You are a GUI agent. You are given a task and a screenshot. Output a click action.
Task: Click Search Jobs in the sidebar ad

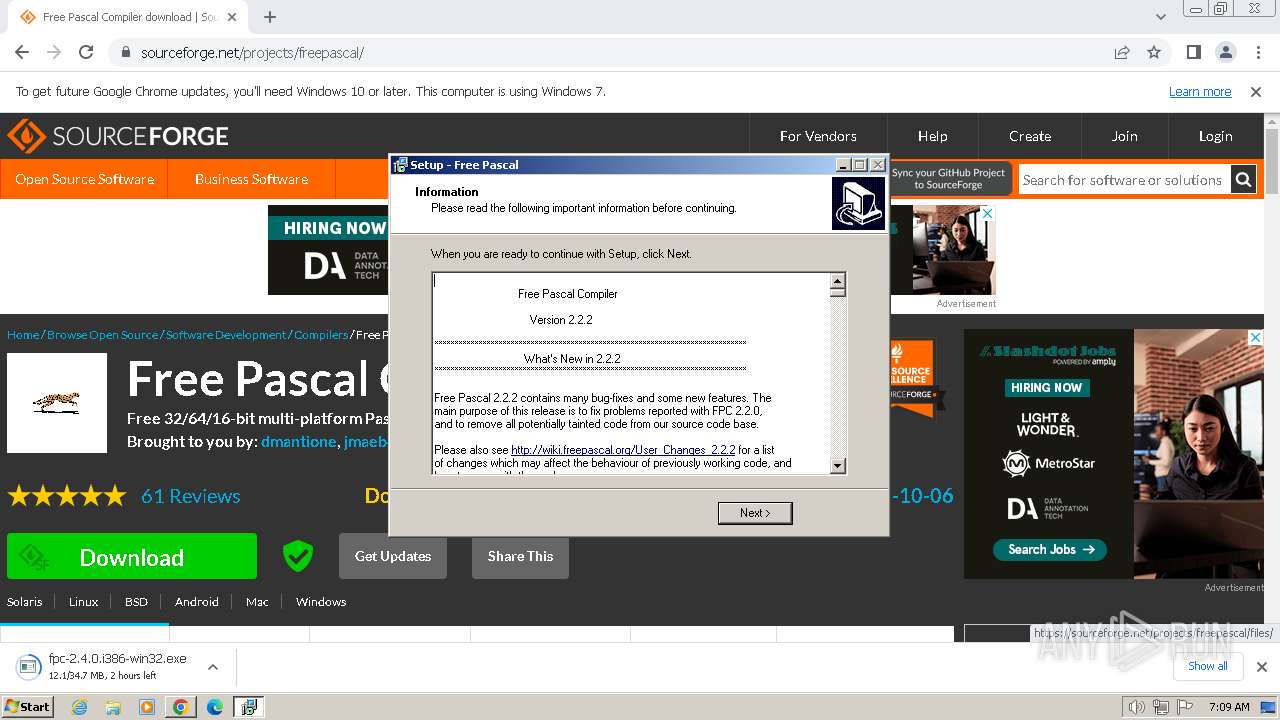tap(1050, 549)
